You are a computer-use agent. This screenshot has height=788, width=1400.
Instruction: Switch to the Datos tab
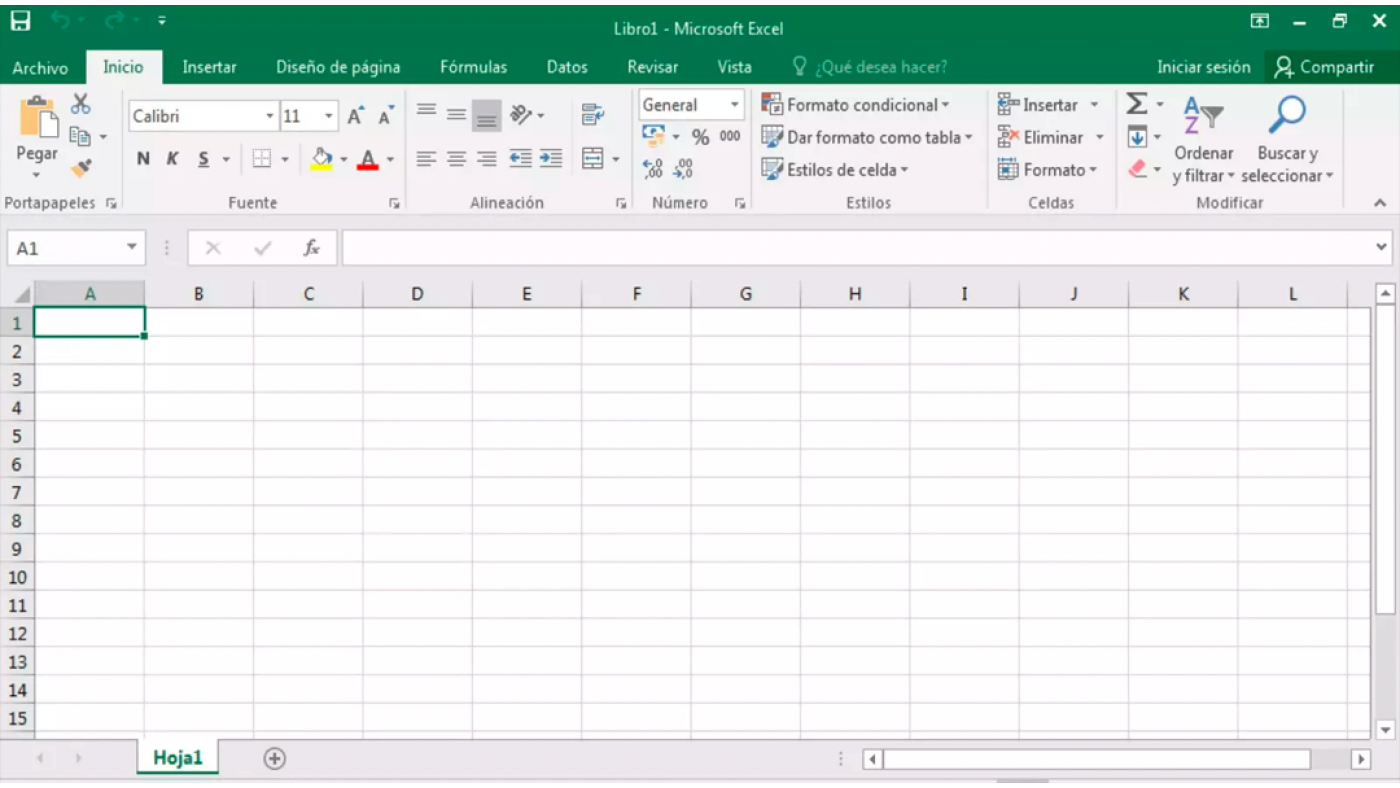click(567, 67)
